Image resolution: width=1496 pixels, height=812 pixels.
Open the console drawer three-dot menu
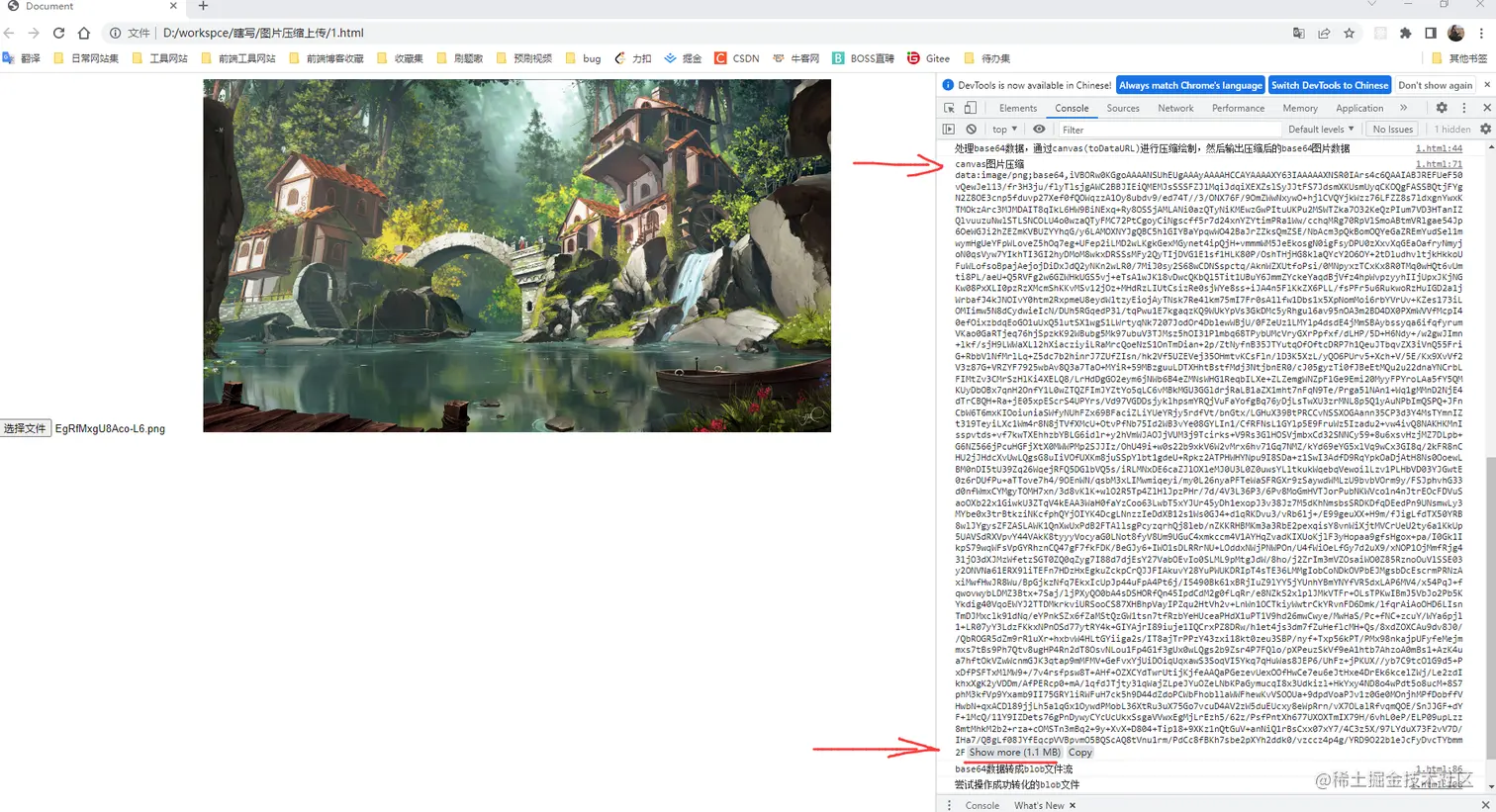pyautogui.click(x=949, y=805)
